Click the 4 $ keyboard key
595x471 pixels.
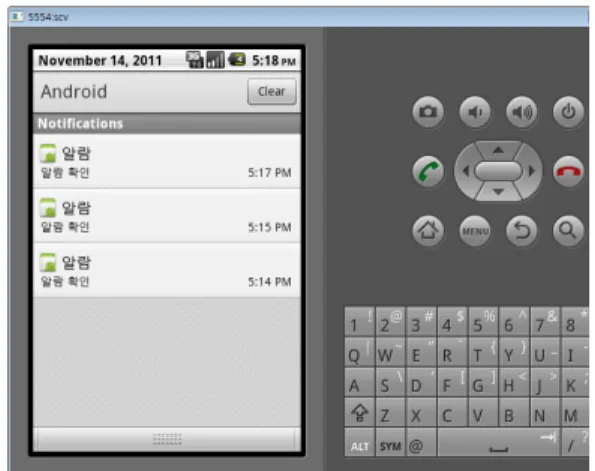[452, 322]
